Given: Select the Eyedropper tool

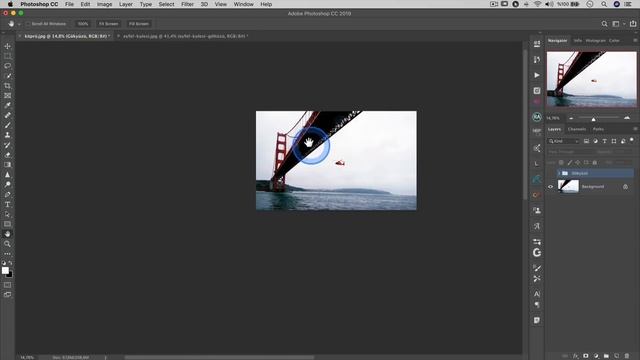Looking at the screenshot, I should (7, 105).
